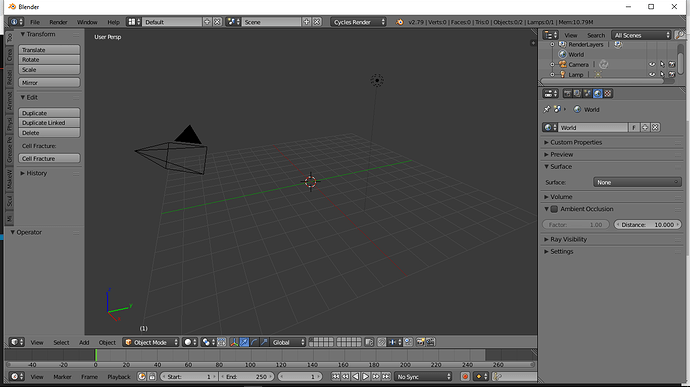This screenshot has width=690, height=387.
Task: Toggle the preview range lock icon
Action: tap(152, 376)
